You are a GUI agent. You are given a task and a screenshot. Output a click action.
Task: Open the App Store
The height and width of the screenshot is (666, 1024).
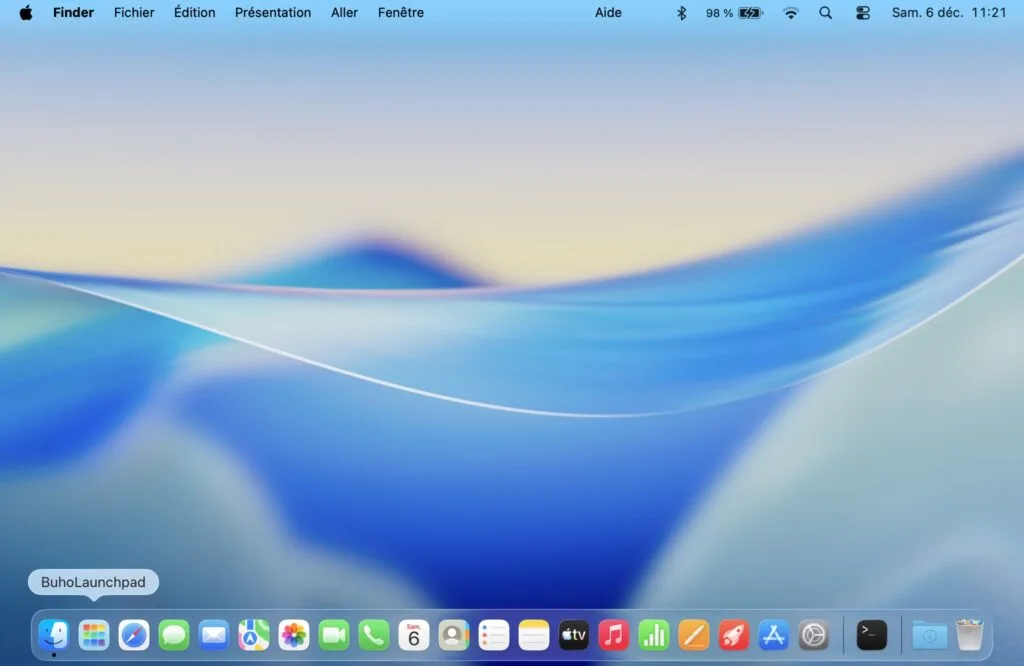point(774,634)
